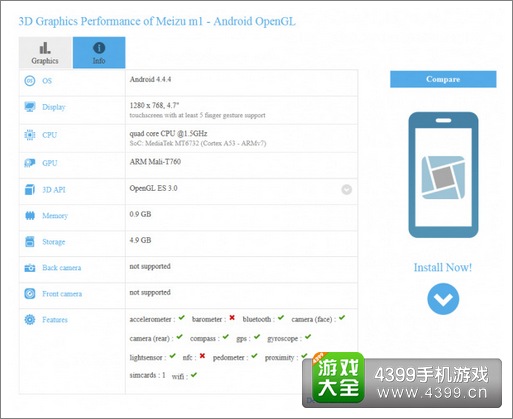Click the Features gear icon

pos(30,320)
